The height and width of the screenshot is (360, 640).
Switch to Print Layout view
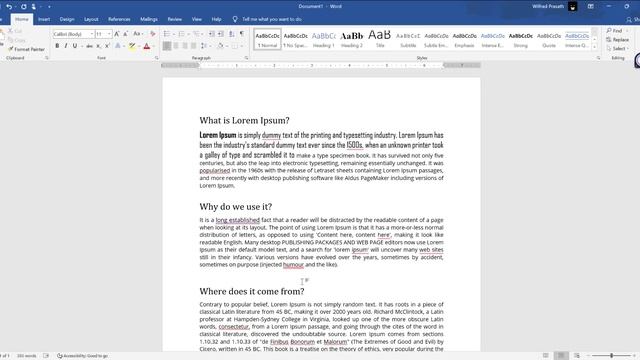[x=561, y=356]
